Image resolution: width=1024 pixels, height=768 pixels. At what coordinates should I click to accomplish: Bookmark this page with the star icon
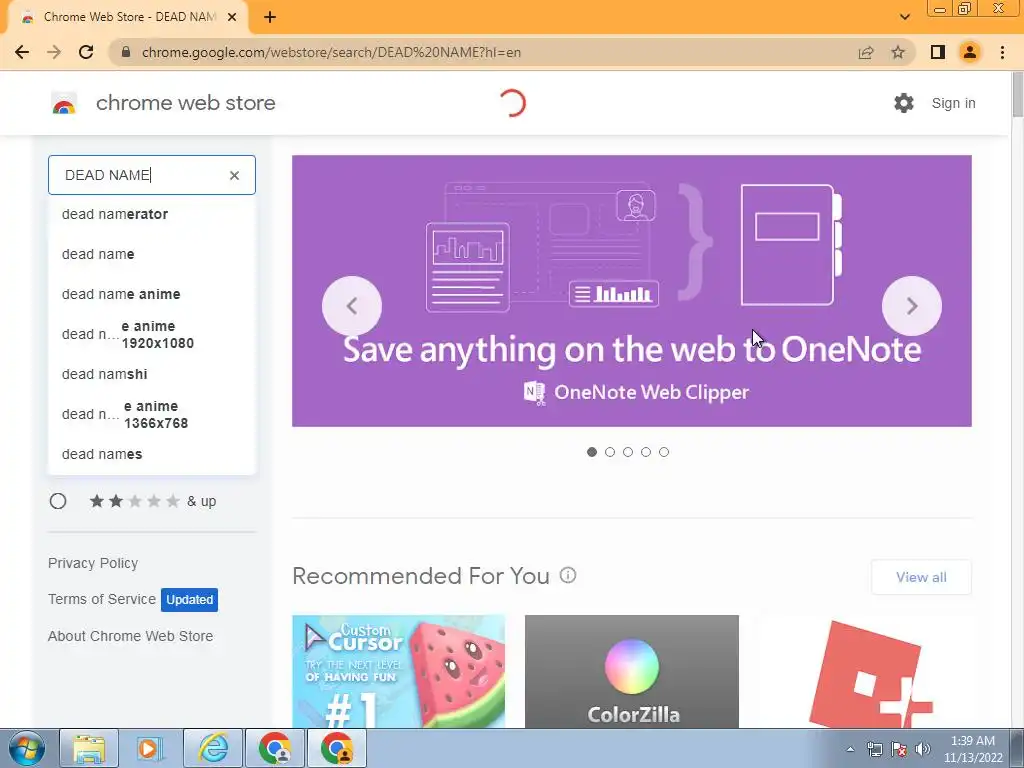click(898, 52)
